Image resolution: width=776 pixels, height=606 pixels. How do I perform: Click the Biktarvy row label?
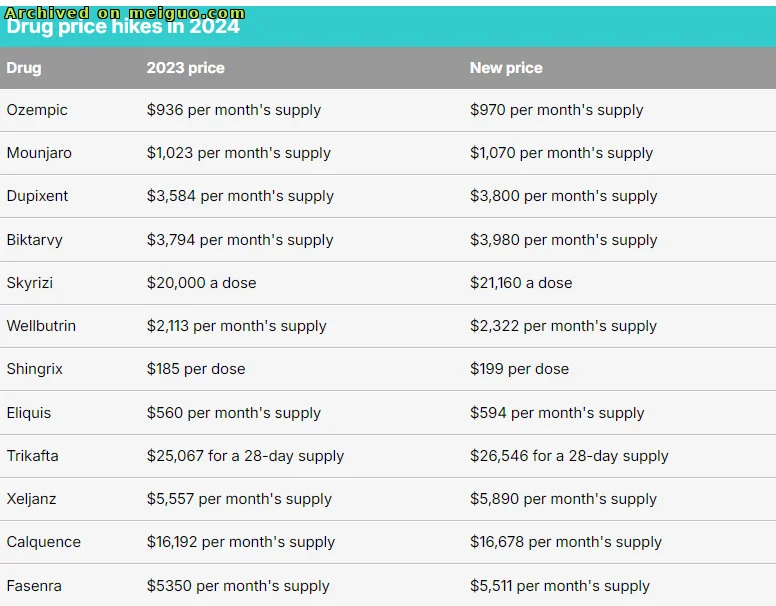36,240
